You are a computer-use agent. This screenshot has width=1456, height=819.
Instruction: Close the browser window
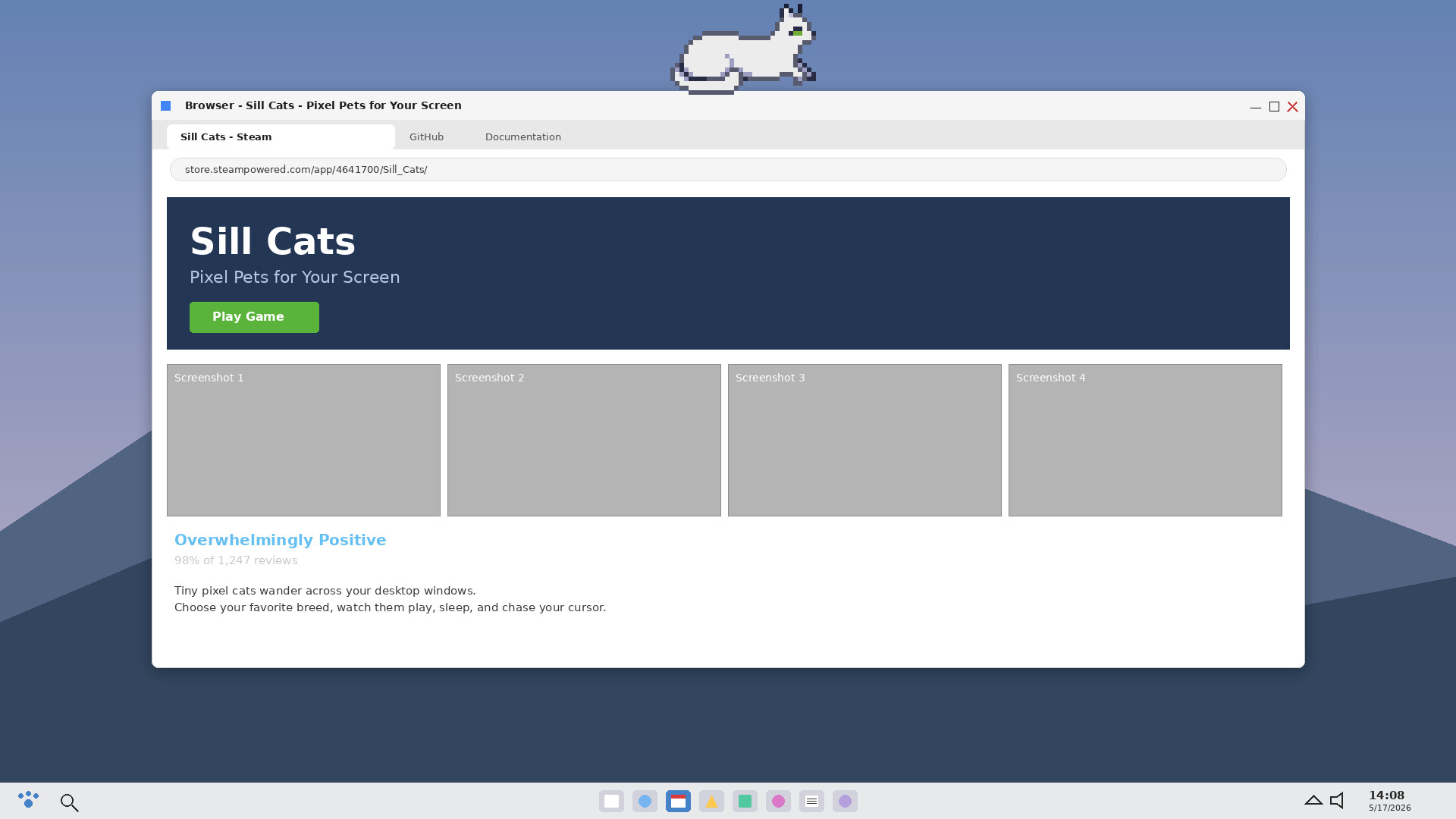1292,107
